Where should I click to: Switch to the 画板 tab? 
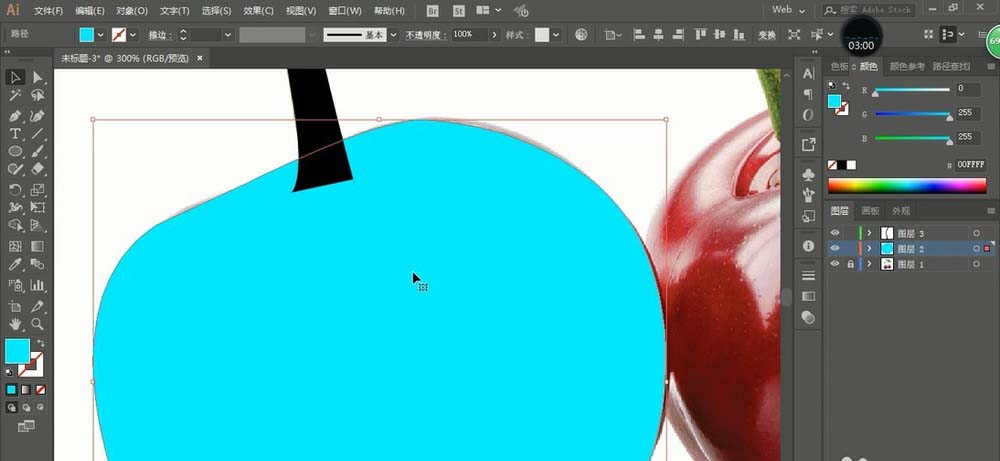pos(871,211)
